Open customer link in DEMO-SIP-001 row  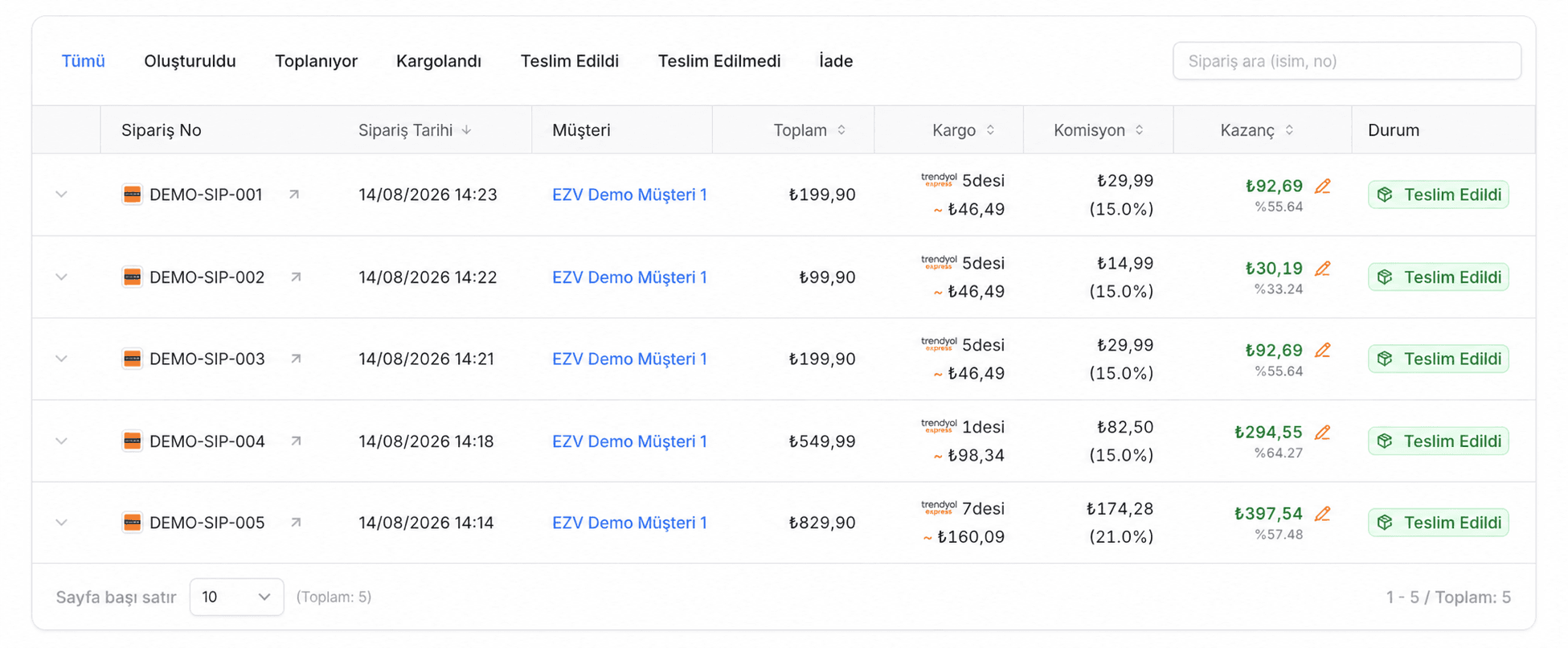tap(629, 195)
